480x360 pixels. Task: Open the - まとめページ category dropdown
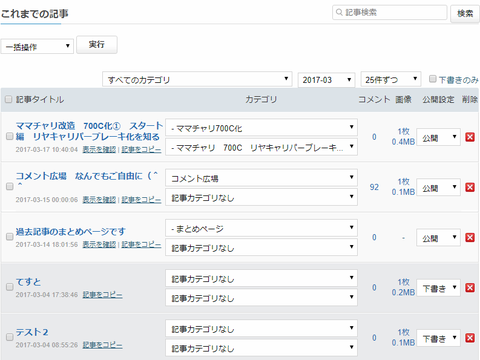coord(261,228)
